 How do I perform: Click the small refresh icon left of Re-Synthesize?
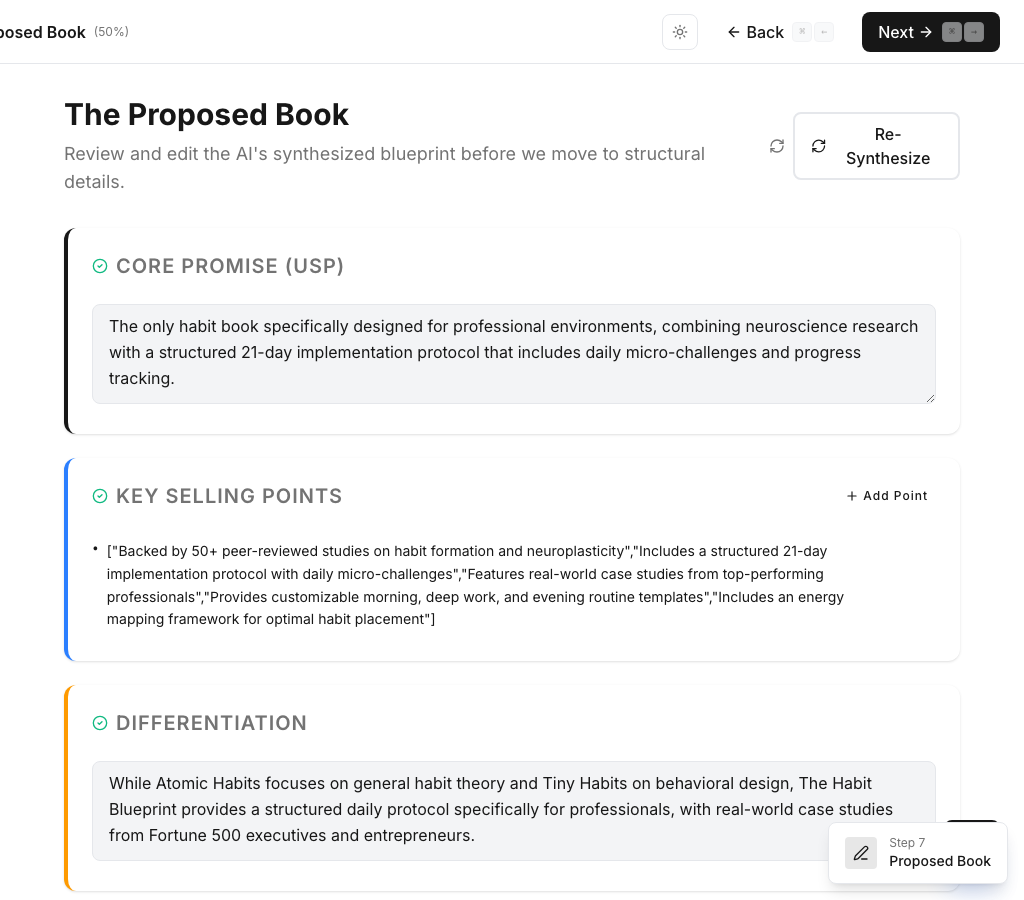(777, 146)
